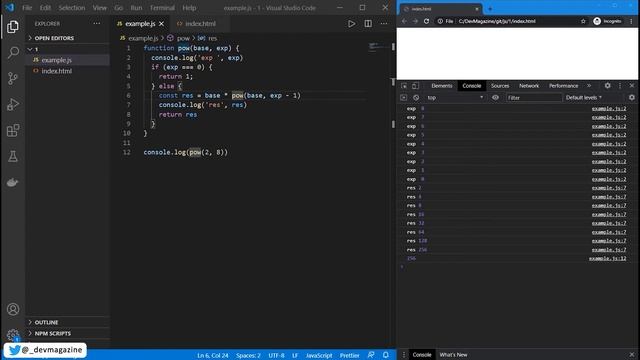
Task: Open editor More Actions ellipsis
Action: pyautogui.click(x=384, y=24)
